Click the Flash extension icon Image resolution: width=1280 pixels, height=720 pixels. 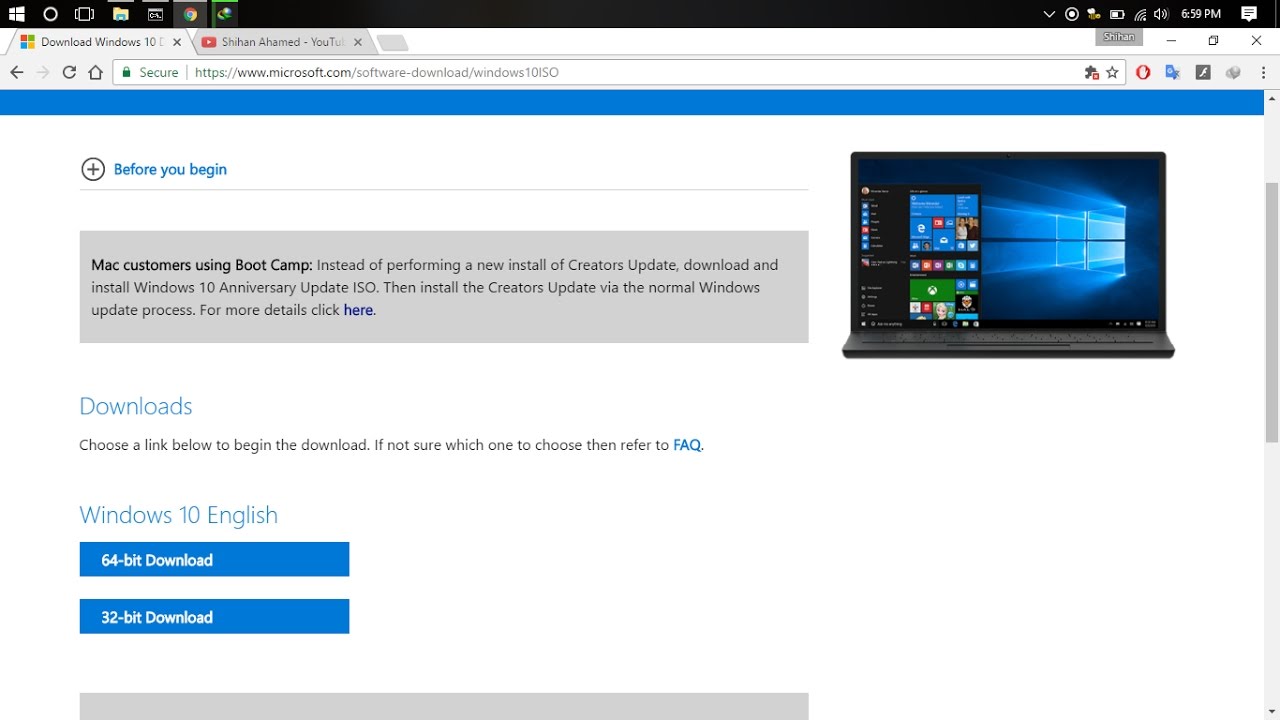tap(1203, 72)
